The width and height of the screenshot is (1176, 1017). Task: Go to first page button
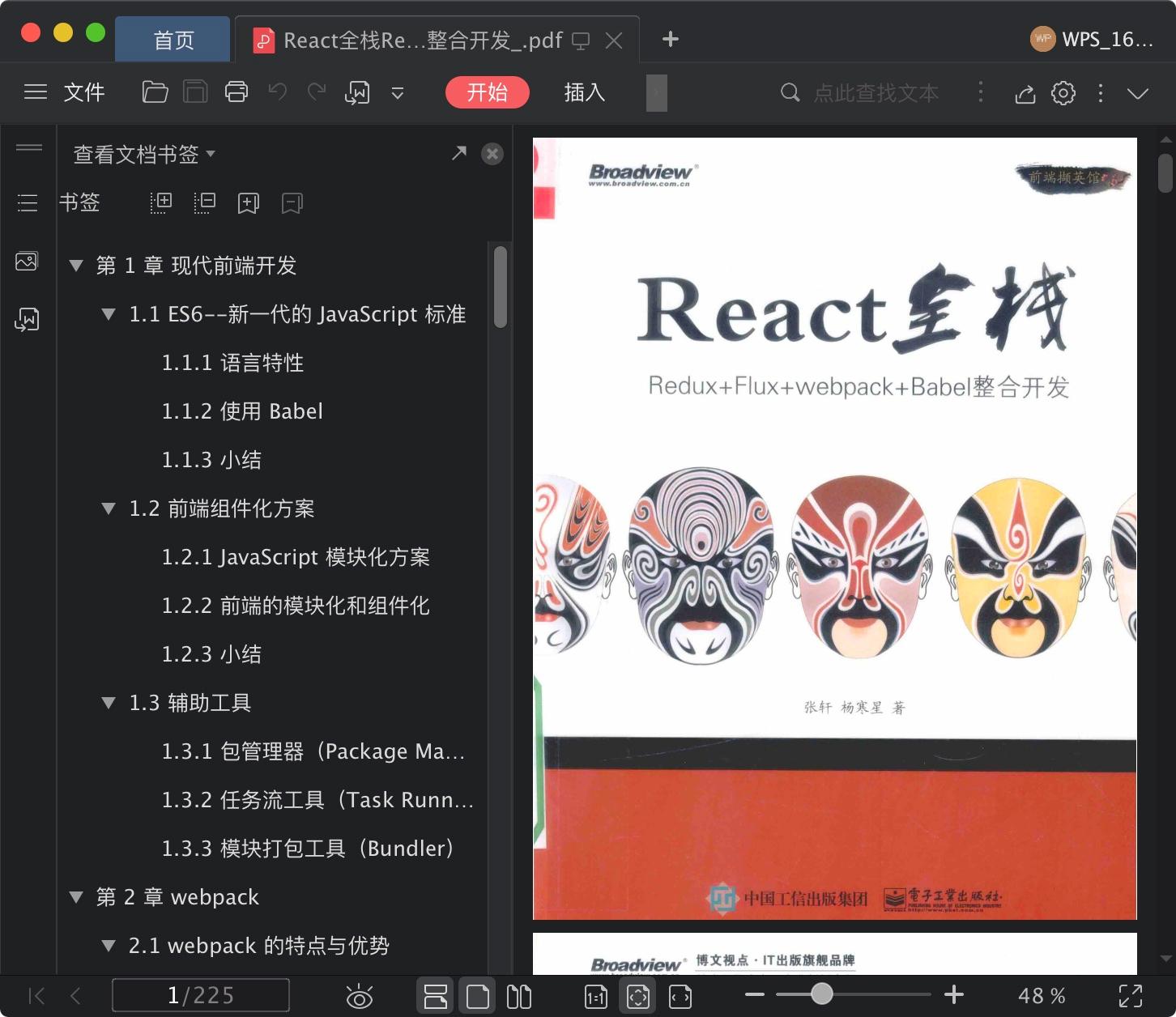point(36,995)
